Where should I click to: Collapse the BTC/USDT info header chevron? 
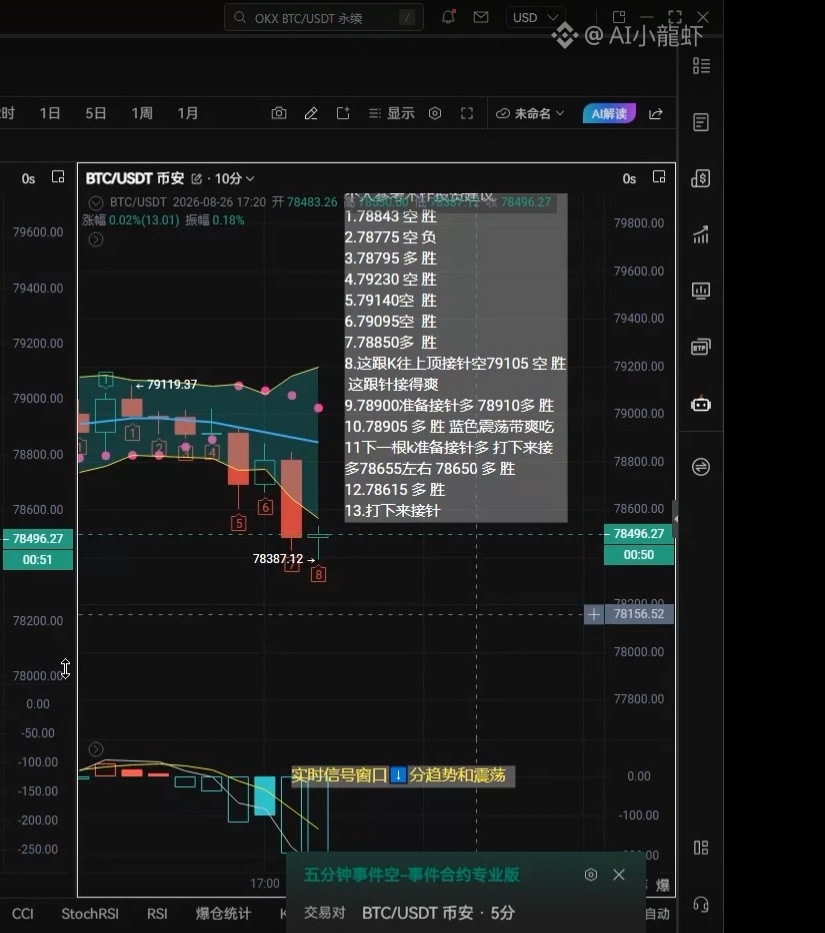click(96, 203)
